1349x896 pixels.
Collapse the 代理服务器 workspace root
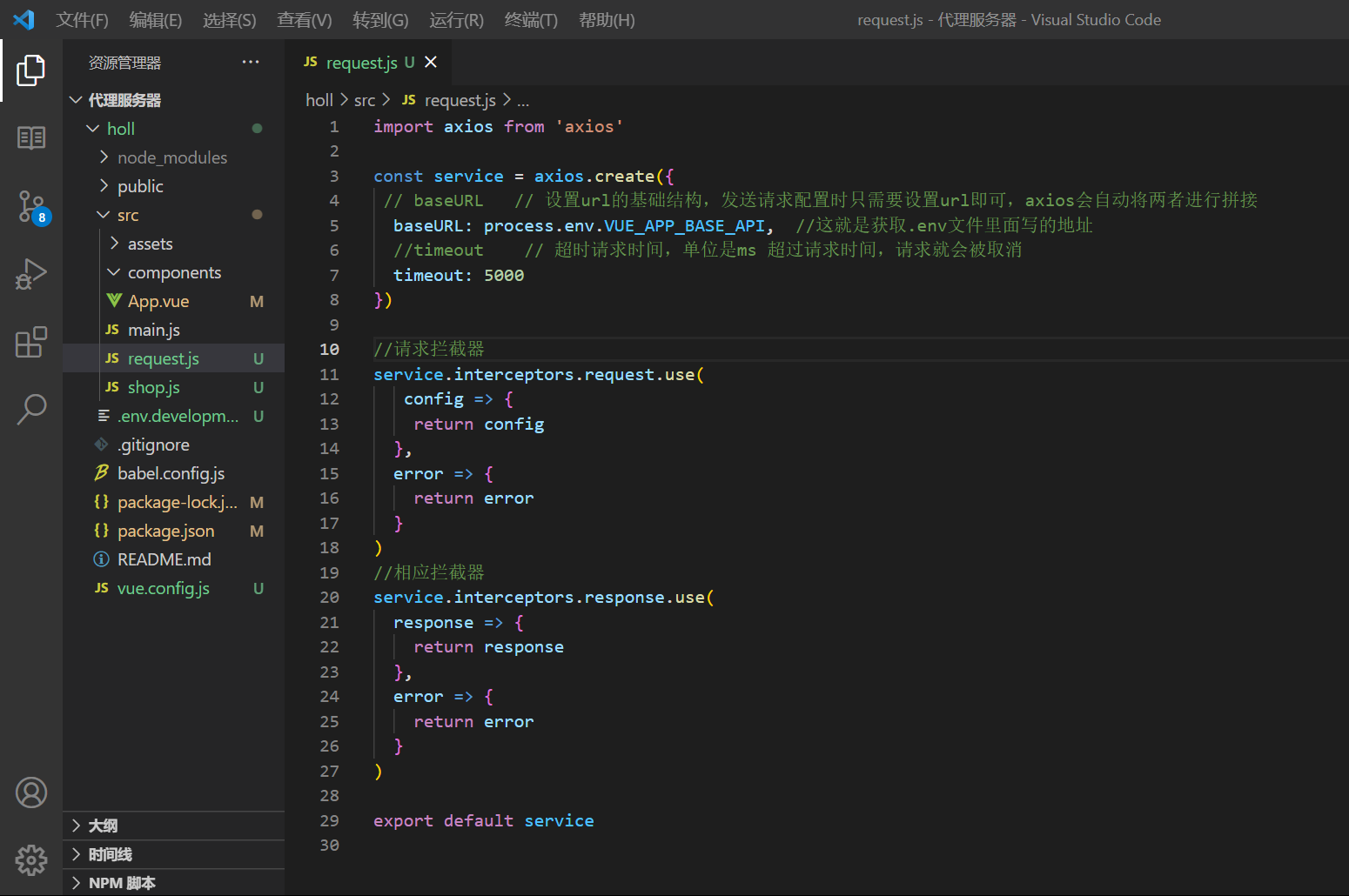[76, 100]
